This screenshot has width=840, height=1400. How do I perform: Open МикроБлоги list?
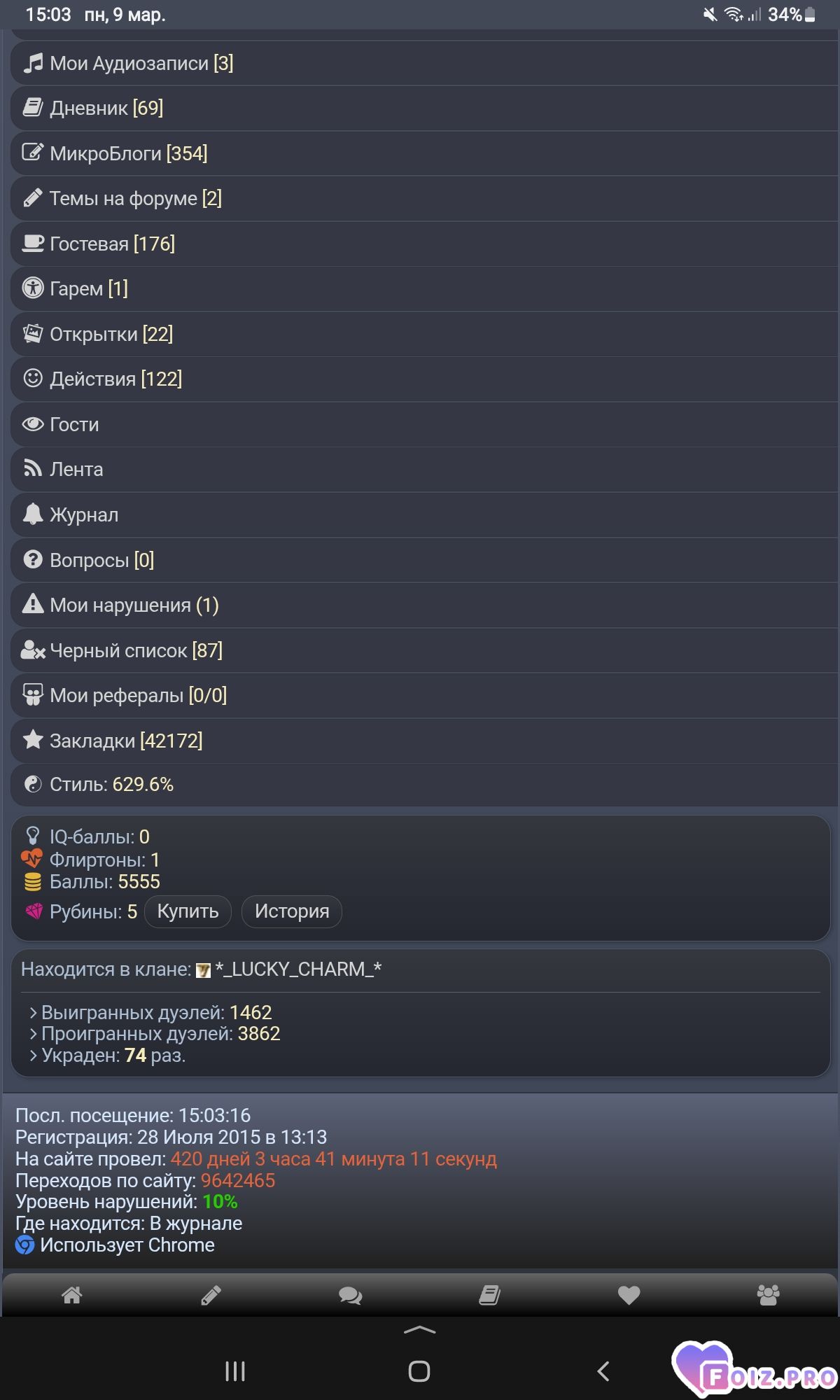(x=424, y=153)
